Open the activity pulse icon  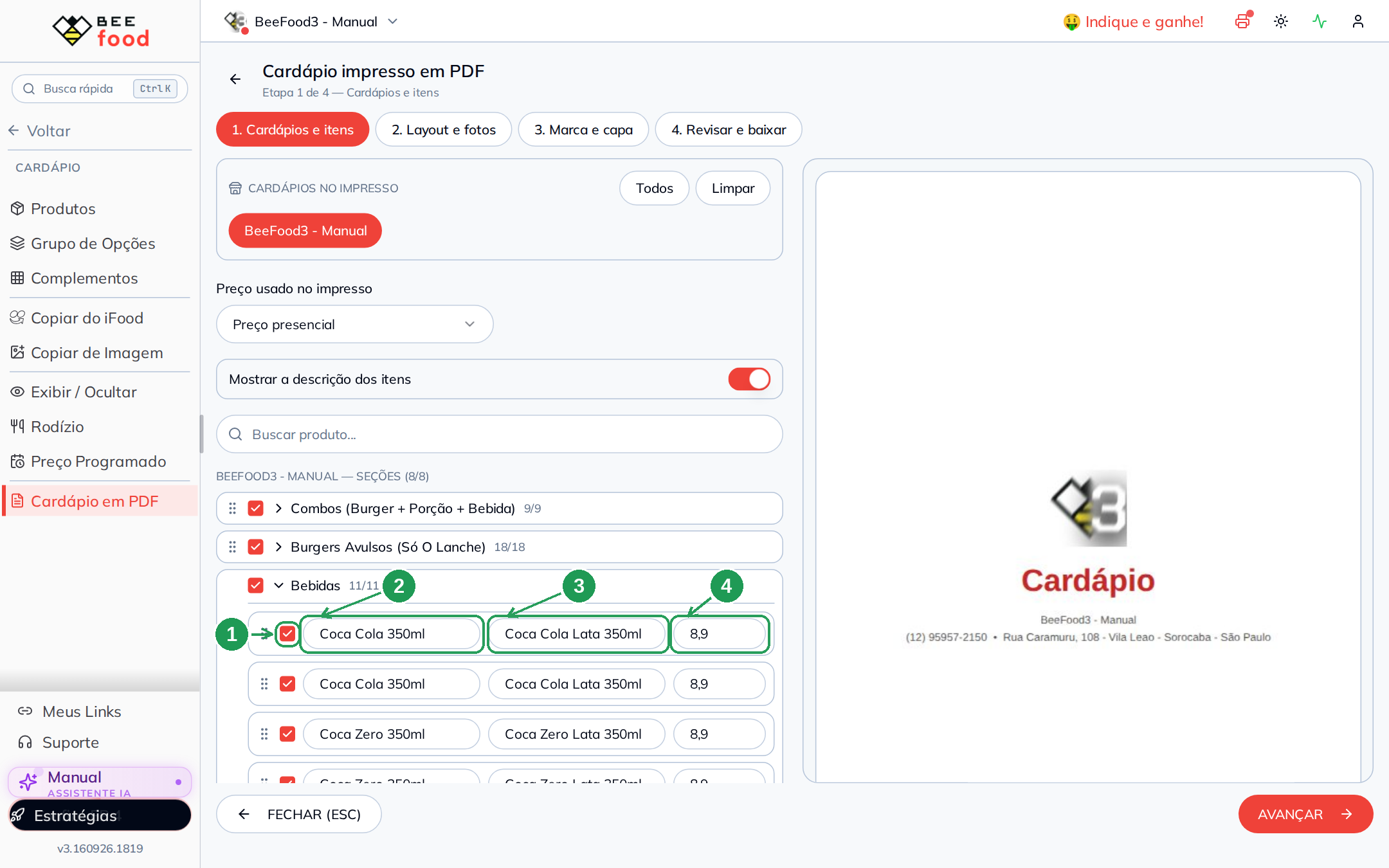[x=1320, y=21]
